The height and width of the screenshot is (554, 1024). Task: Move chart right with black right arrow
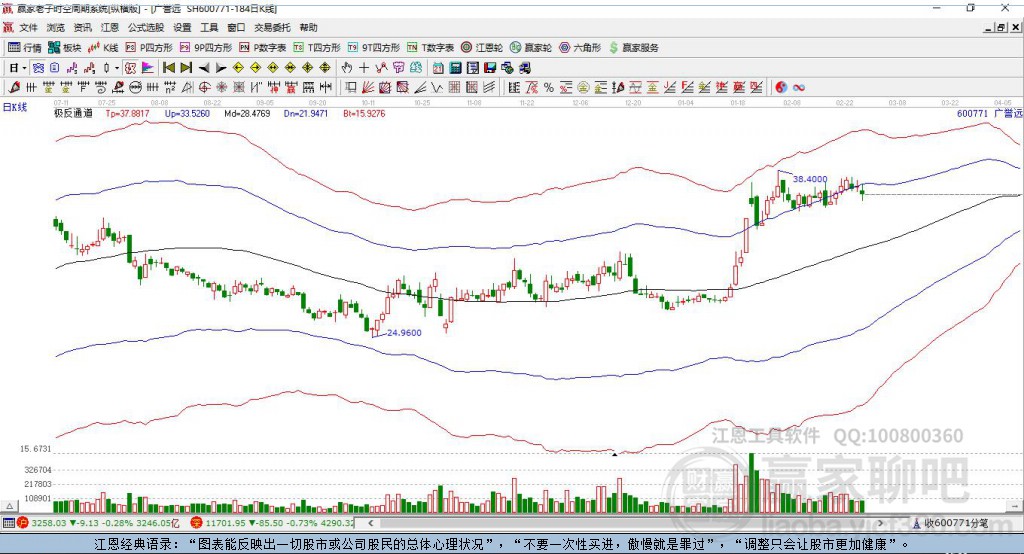click(x=221, y=68)
